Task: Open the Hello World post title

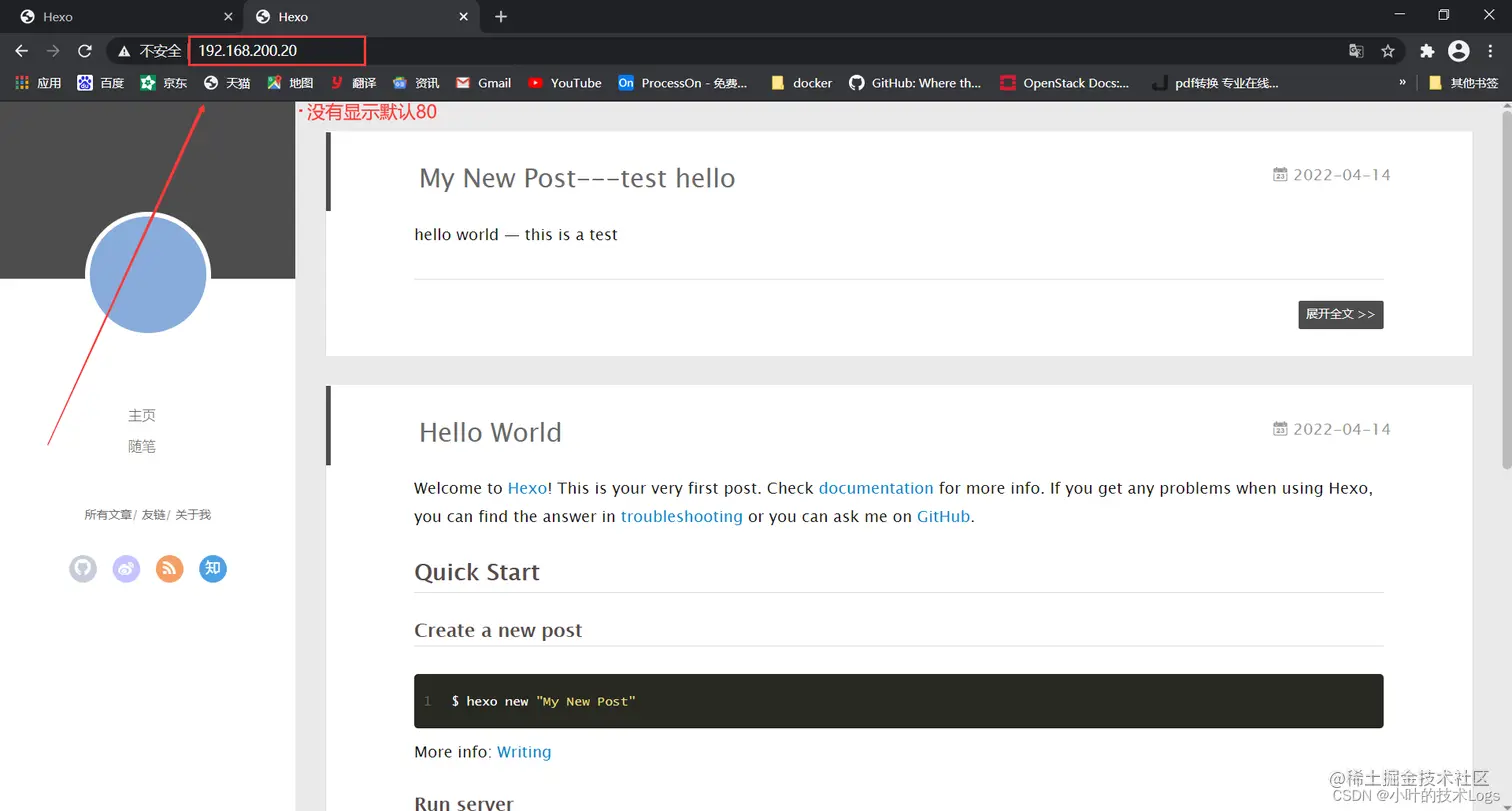Action: (x=490, y=432)
